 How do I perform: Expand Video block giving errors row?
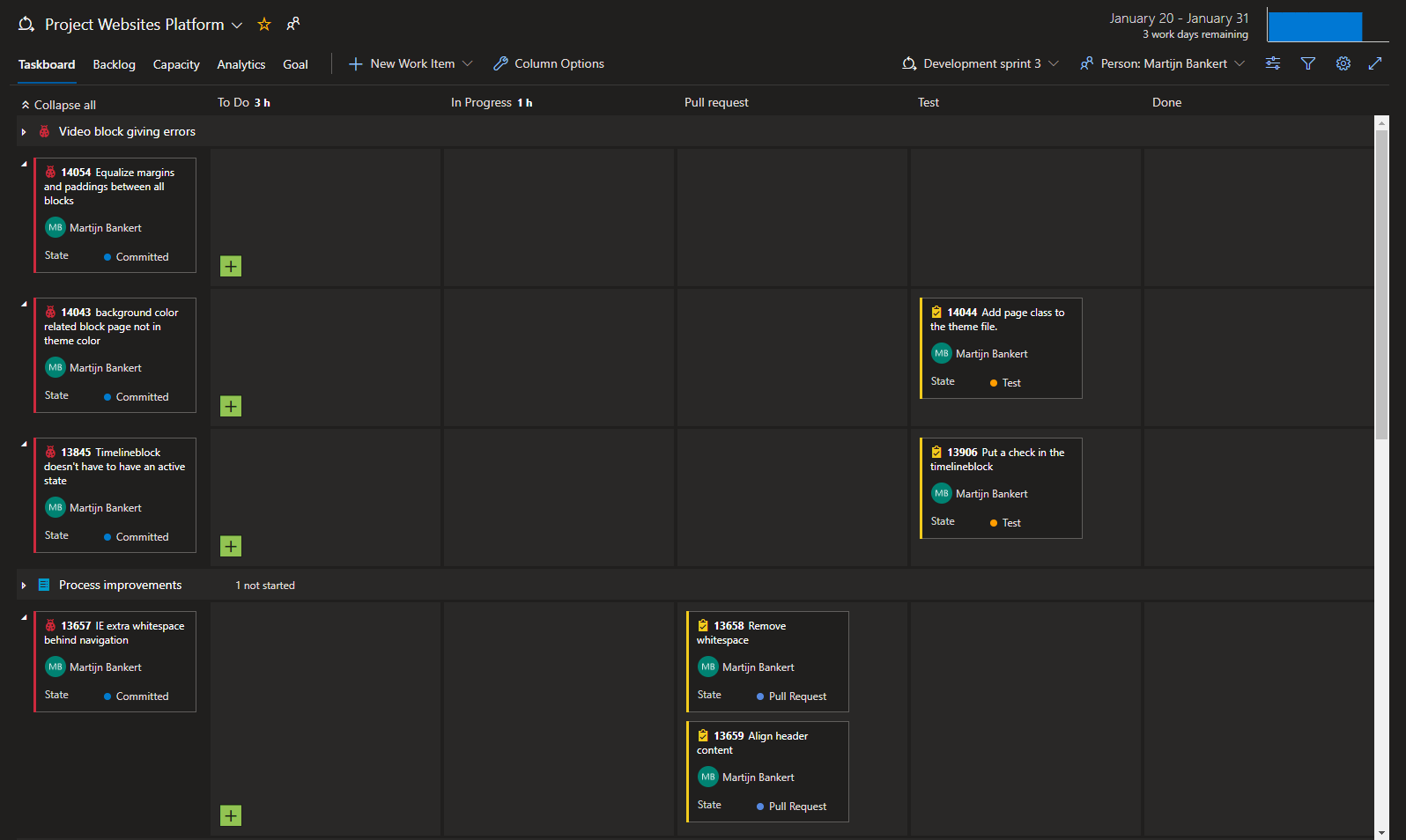pos(24,132)
